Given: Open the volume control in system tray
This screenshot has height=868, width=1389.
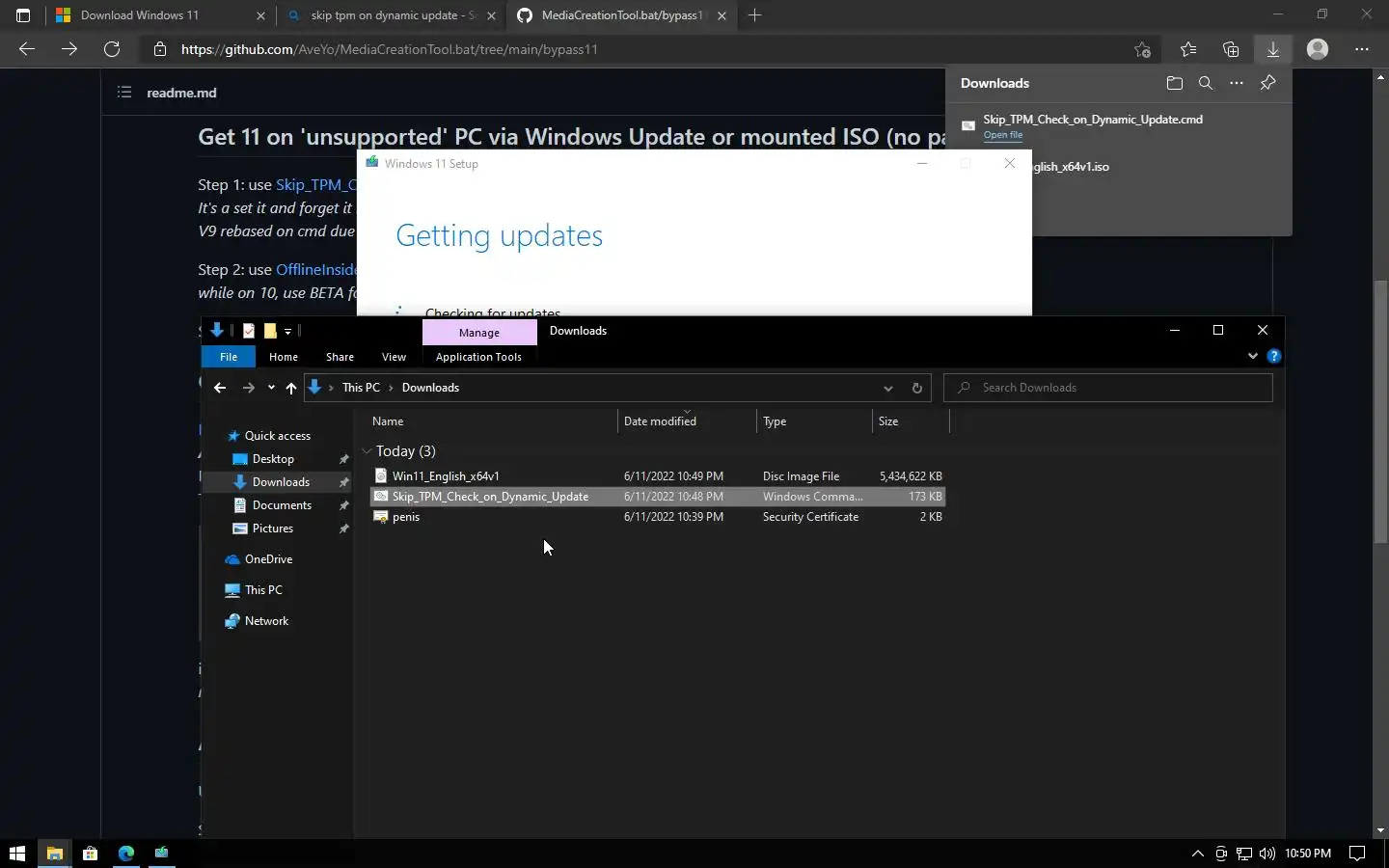Looking at the screenshot, I should coord(1267,853).
